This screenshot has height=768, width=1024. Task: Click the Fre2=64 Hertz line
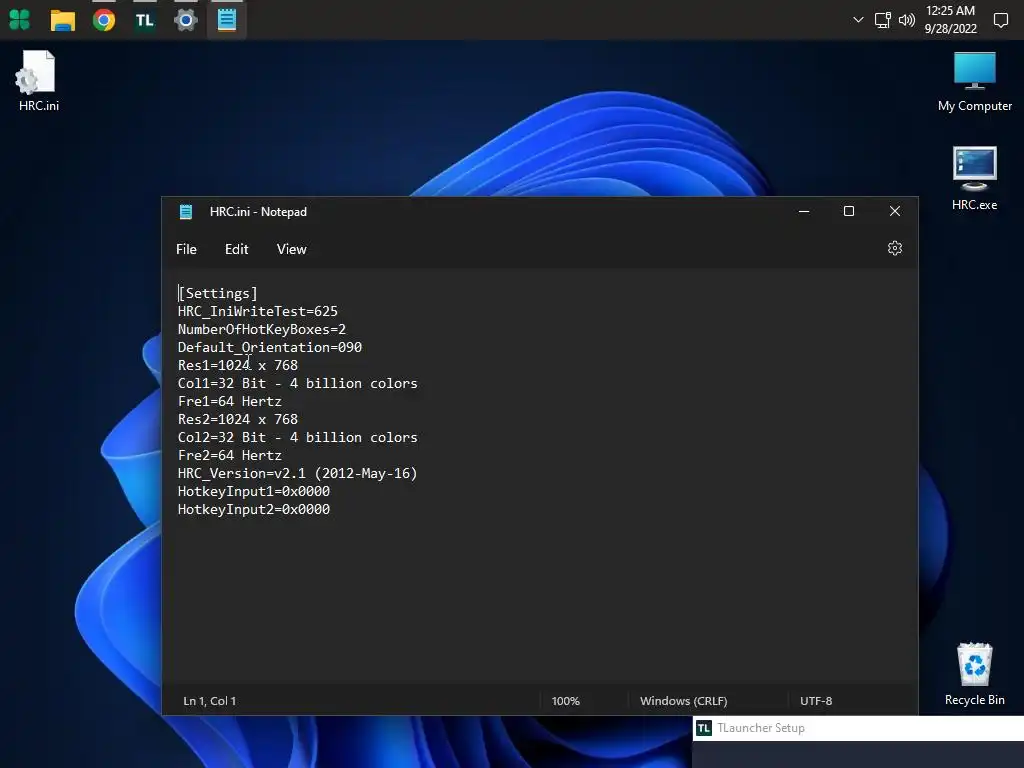point(230,455)
